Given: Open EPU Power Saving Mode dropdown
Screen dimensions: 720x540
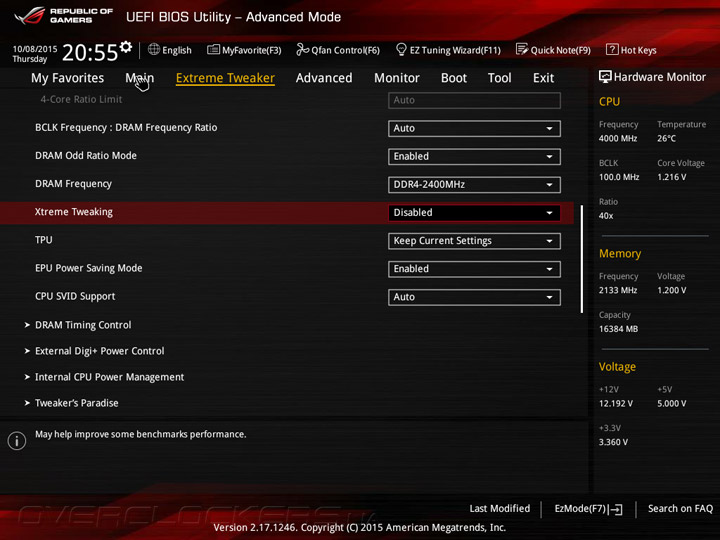Looking at the screenshot, I should (474, 269).
